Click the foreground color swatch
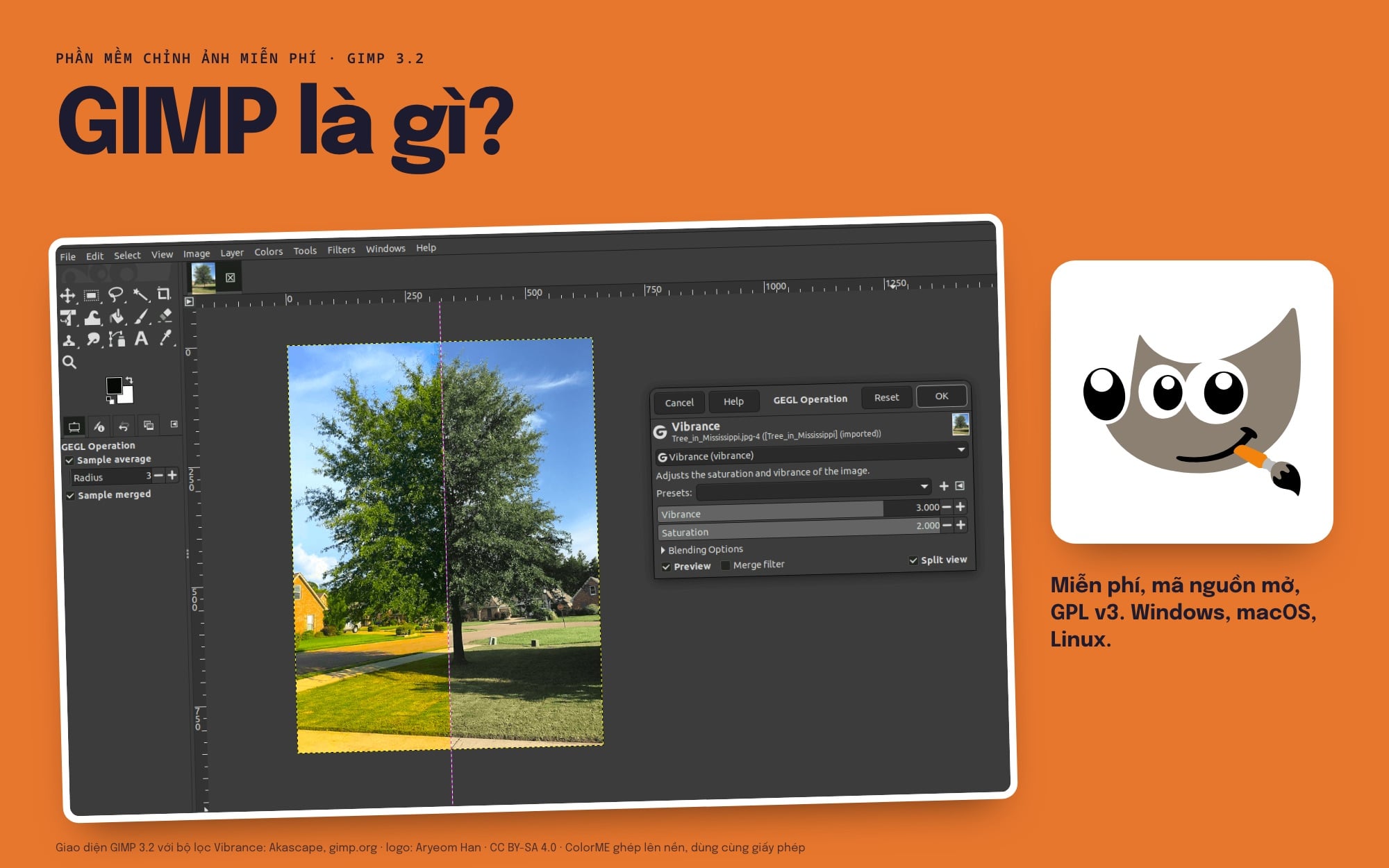1389x868 pixels. click(x=114, y=385)
